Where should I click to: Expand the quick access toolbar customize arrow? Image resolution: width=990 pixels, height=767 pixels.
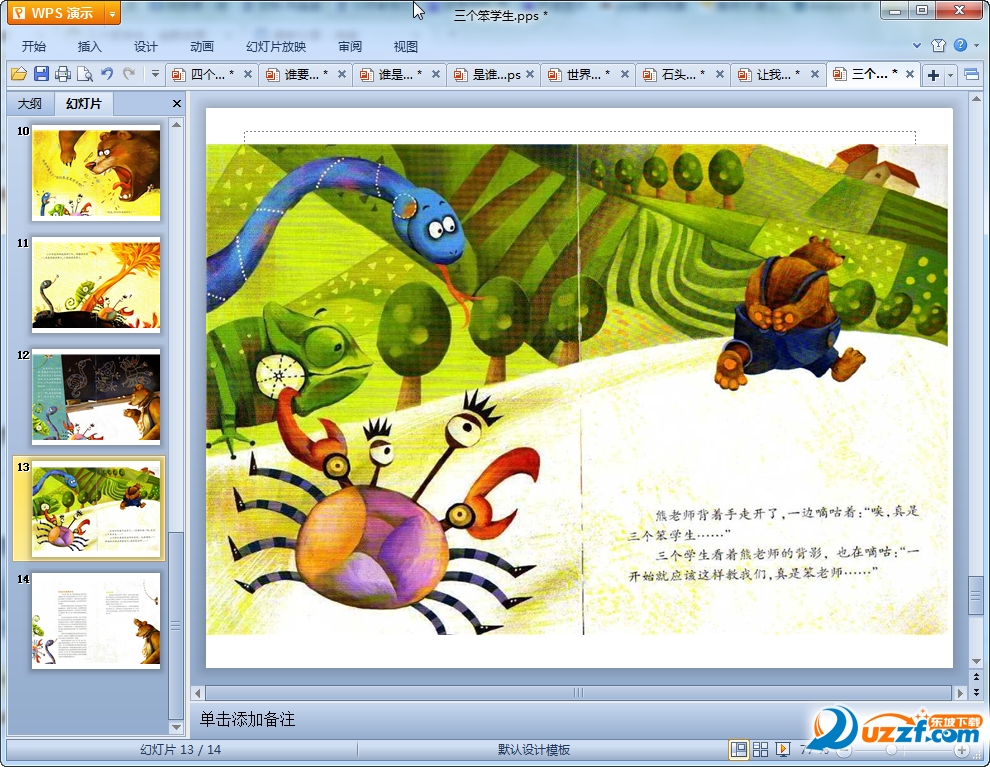[155, 74]
